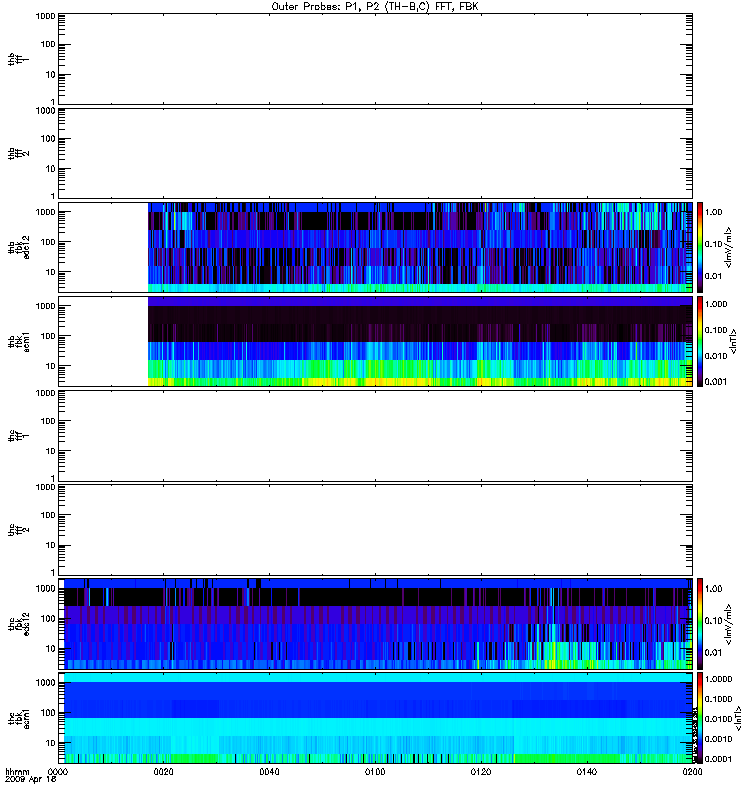This screenshot has width=750, height=800.
Task: Click the '1' tick on thb fff 1 axis
Action: (53, 102)
